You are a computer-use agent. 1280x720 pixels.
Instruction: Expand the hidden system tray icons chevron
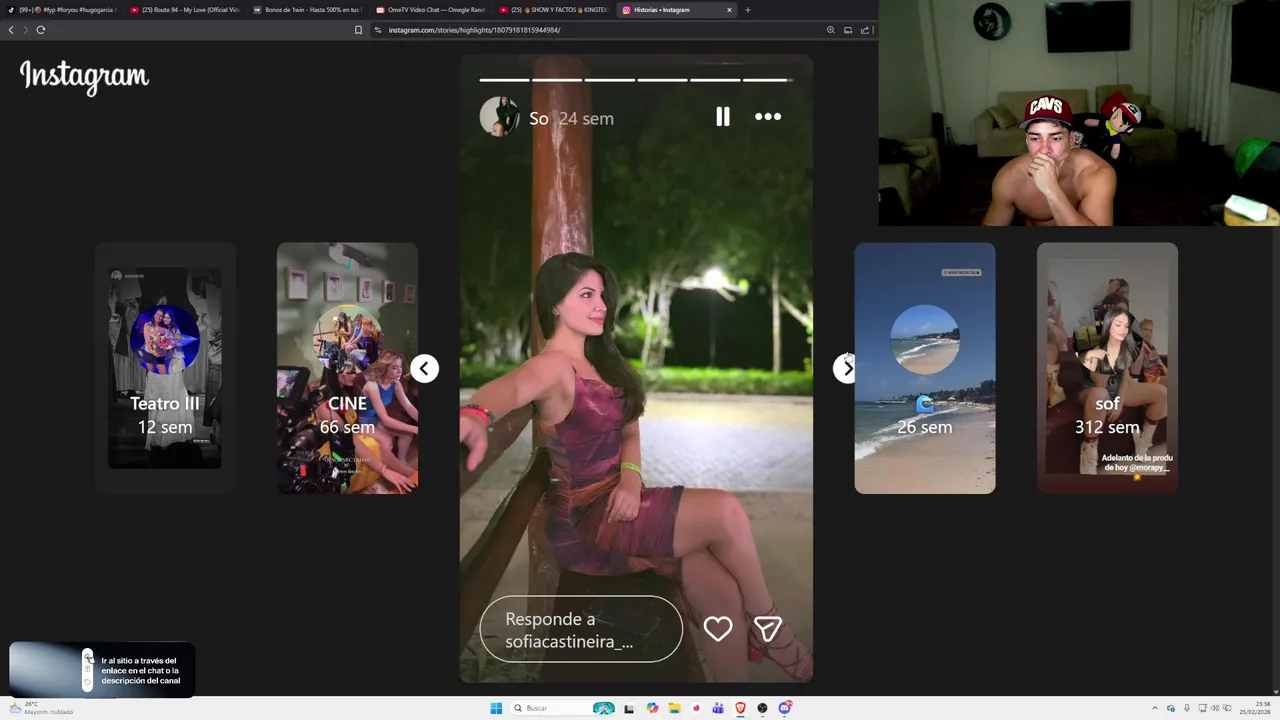[x=1155, y=708]
